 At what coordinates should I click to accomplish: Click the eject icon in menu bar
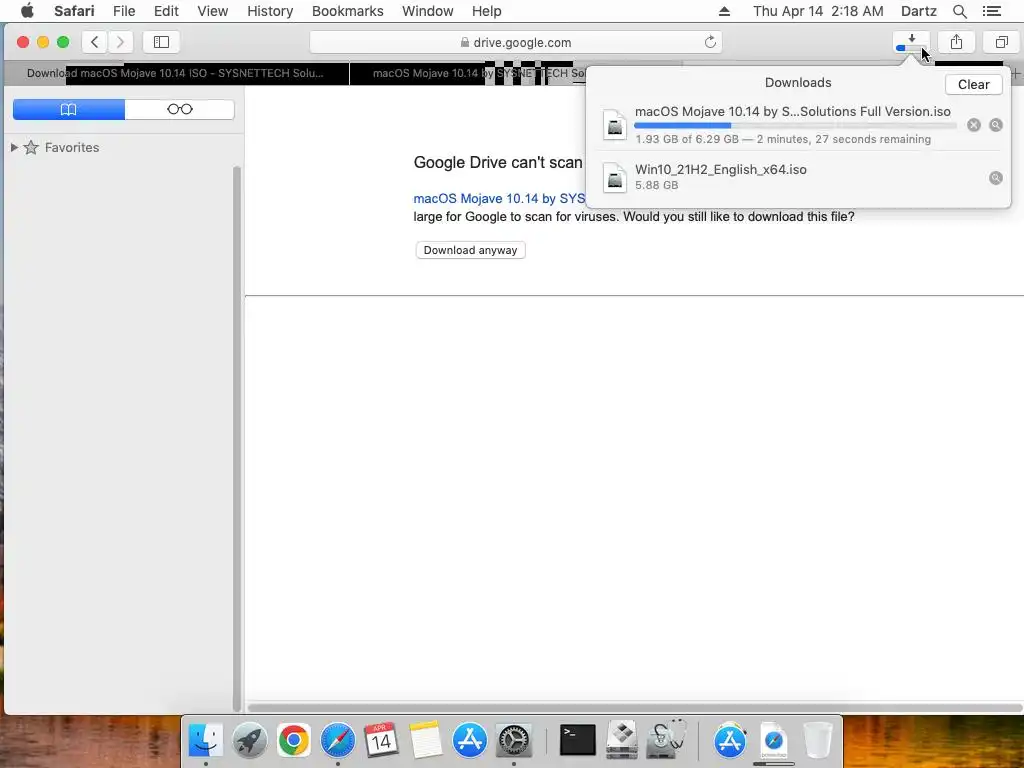[724, 11]
